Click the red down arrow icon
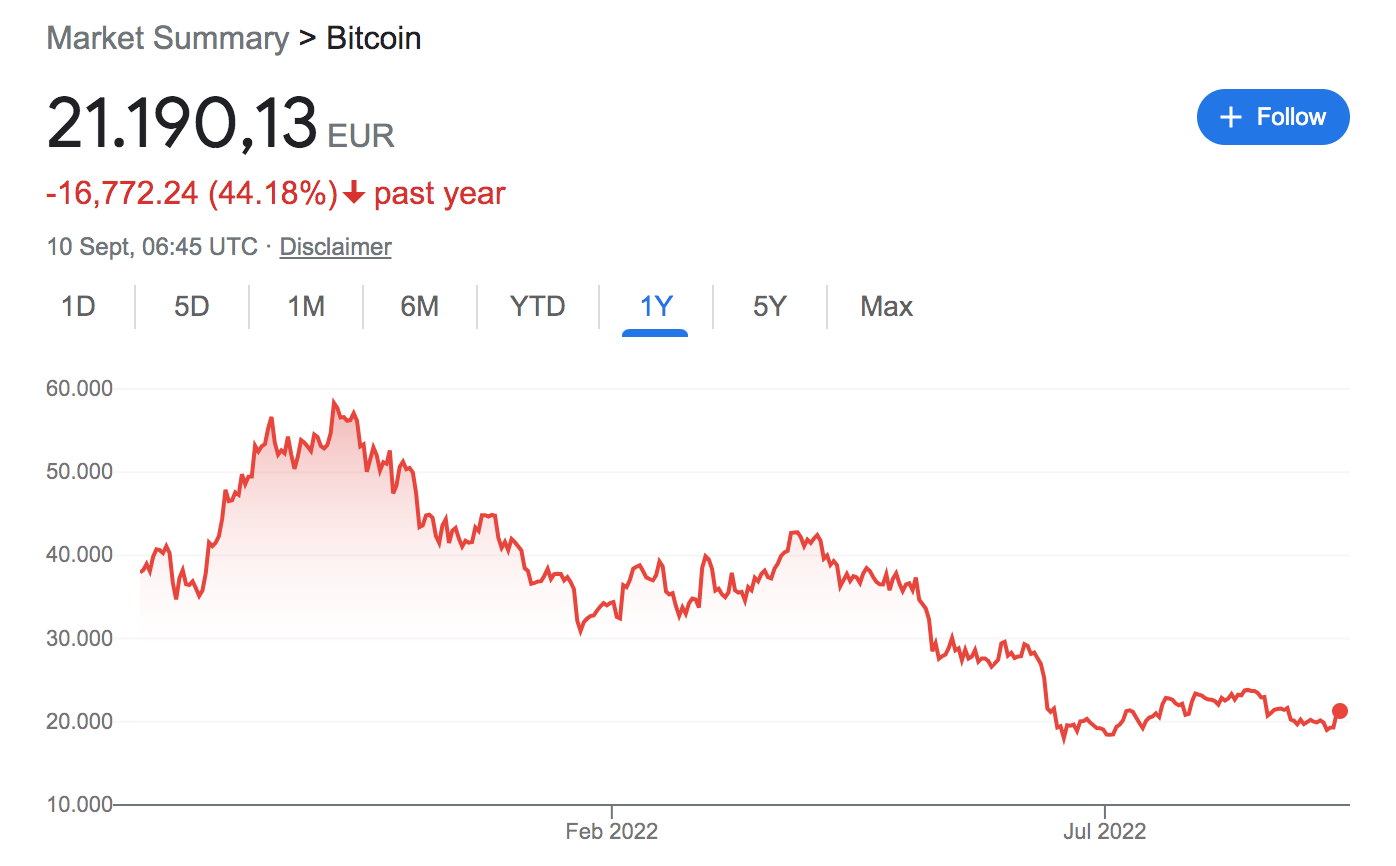Viewport: 1396px width, 866px height. (353, 193)
